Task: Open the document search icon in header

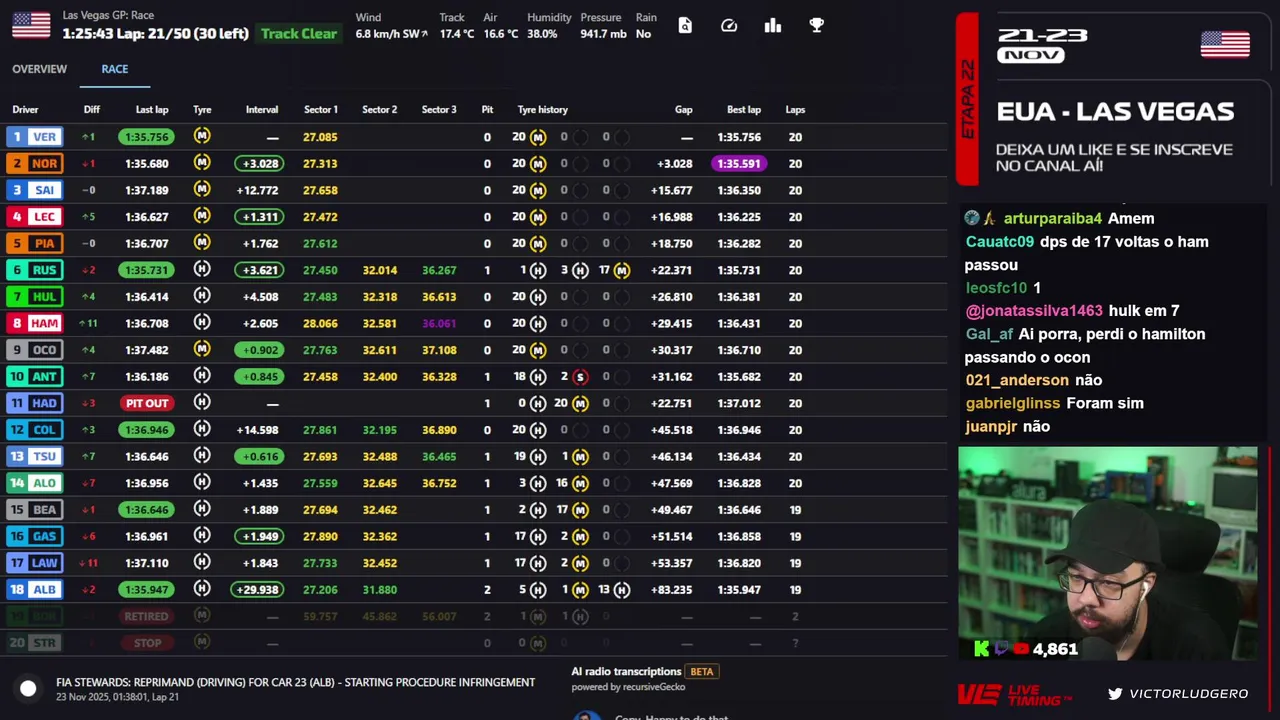Action: click(685, 26)
